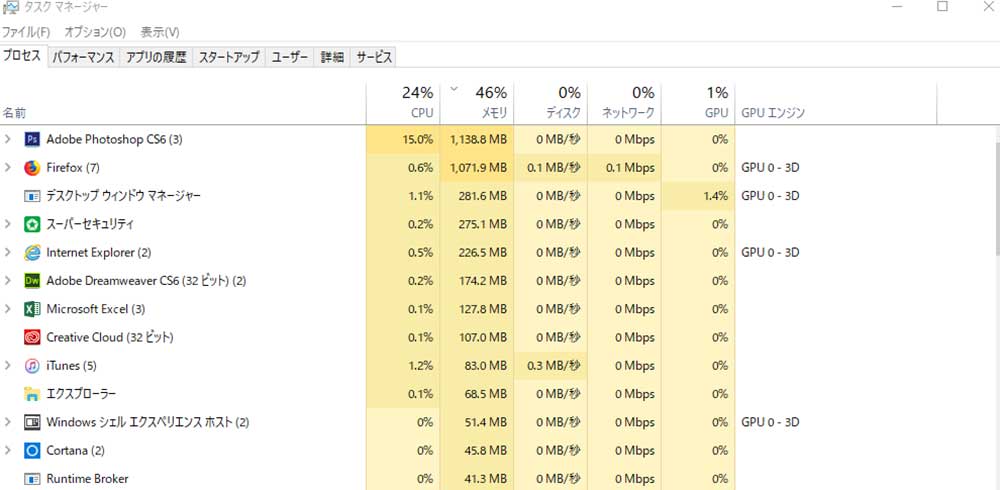Select the Firefox (7) row name

pos(73,168)
